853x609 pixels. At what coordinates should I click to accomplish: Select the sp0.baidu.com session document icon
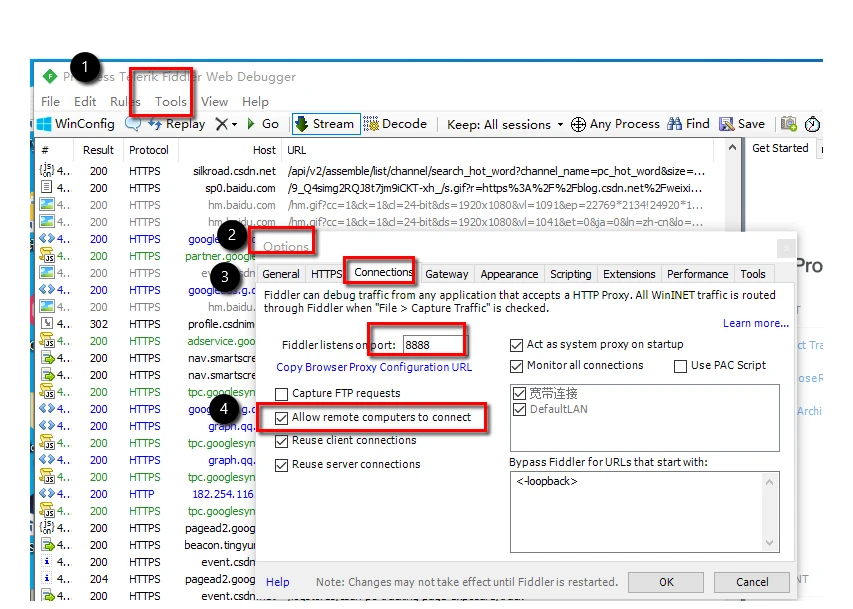click(47, 187)
